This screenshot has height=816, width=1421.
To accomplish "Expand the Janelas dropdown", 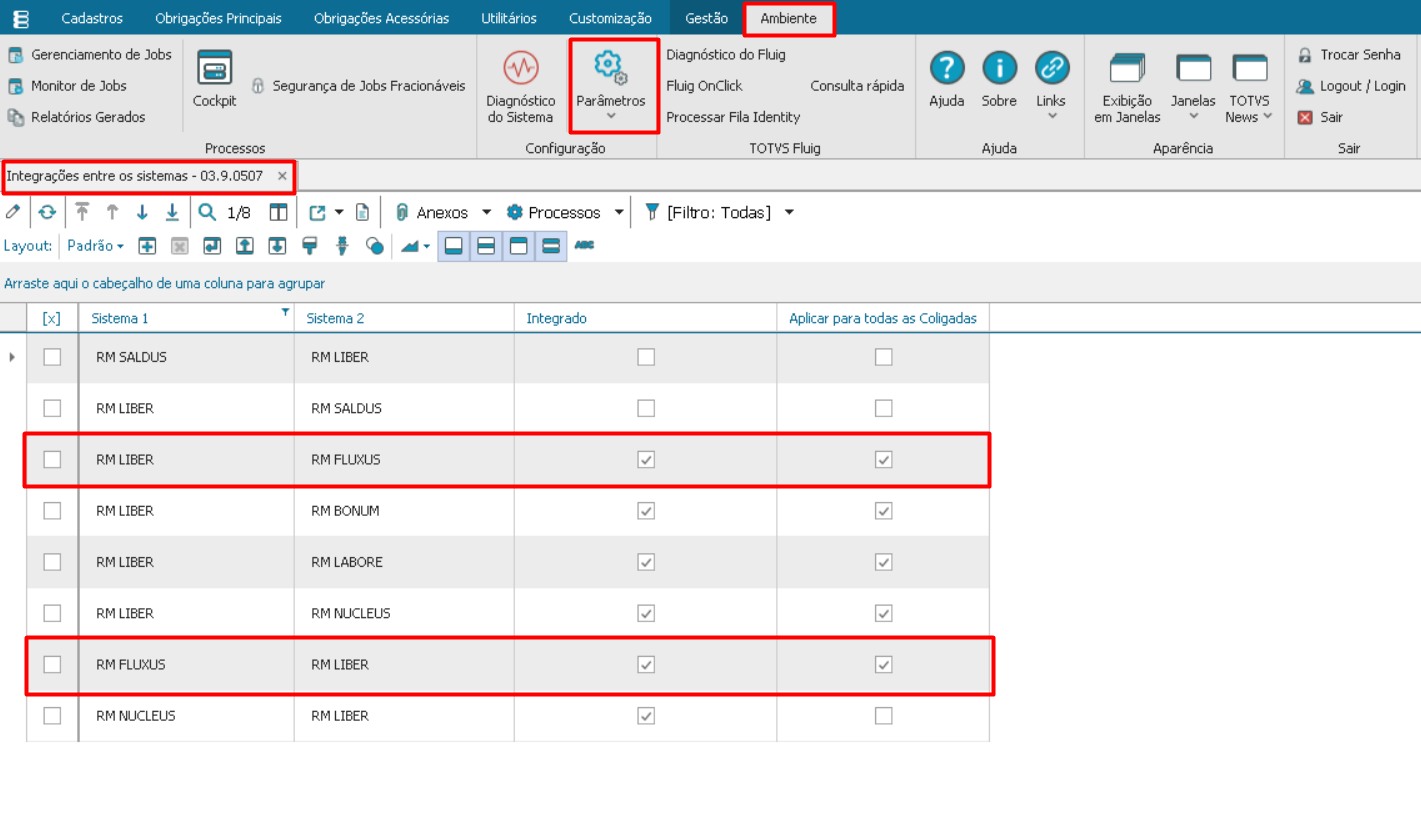I will [1194, 116].
